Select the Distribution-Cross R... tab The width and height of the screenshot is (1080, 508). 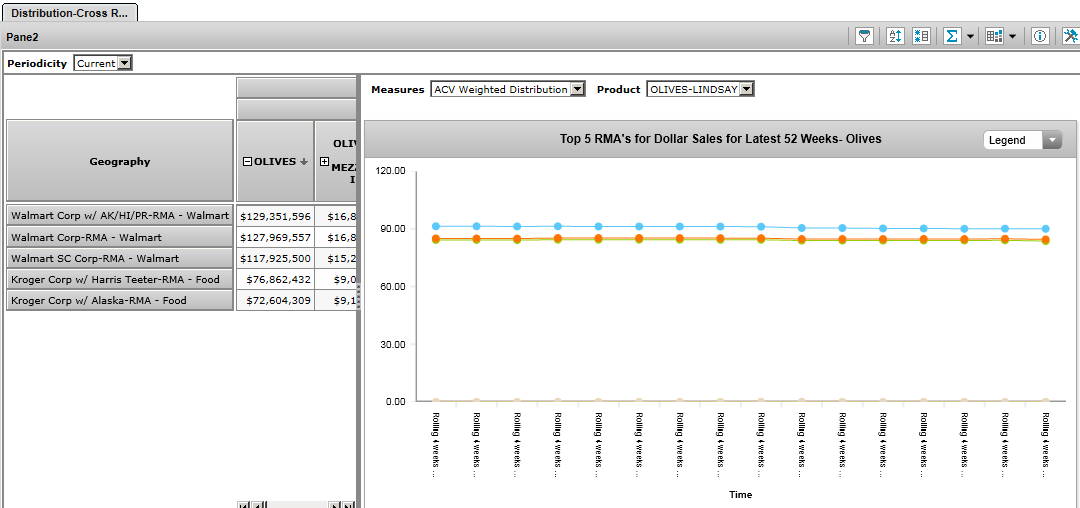point(69,12)
